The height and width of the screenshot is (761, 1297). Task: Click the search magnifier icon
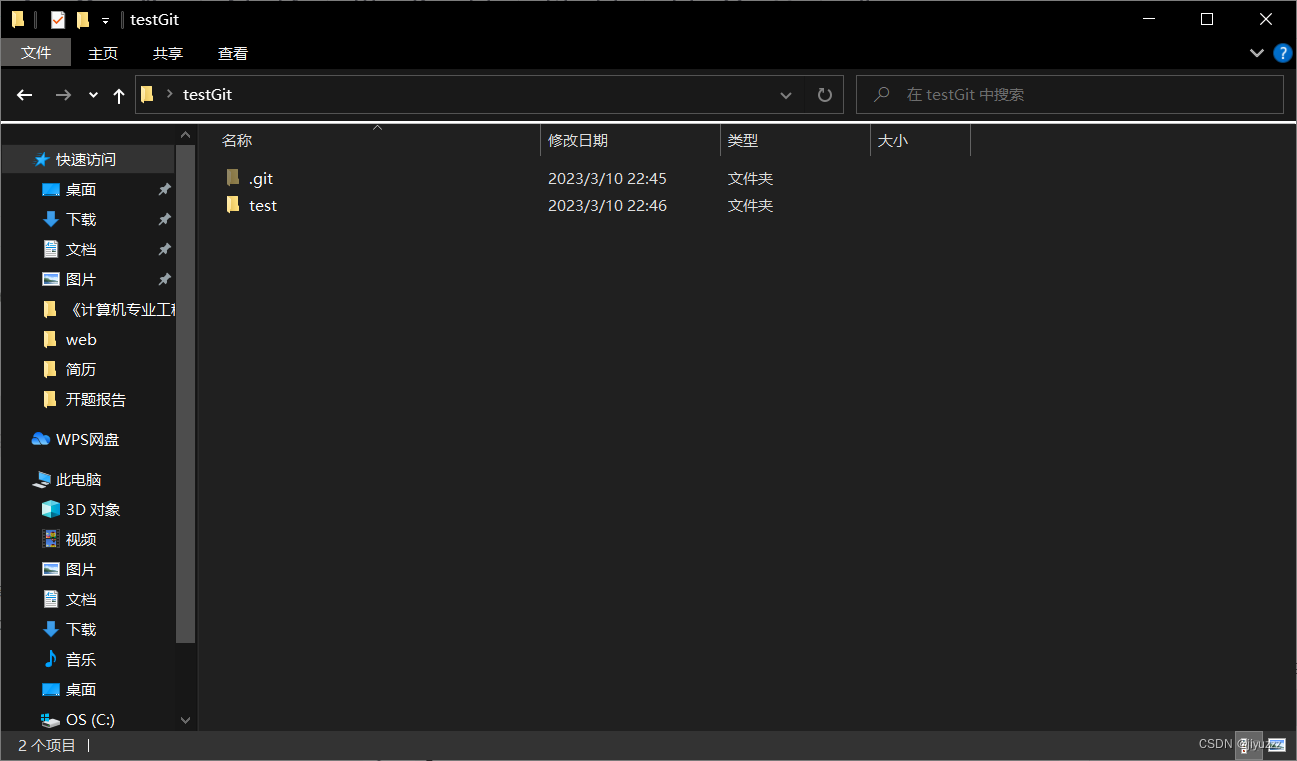click(882, 95)
